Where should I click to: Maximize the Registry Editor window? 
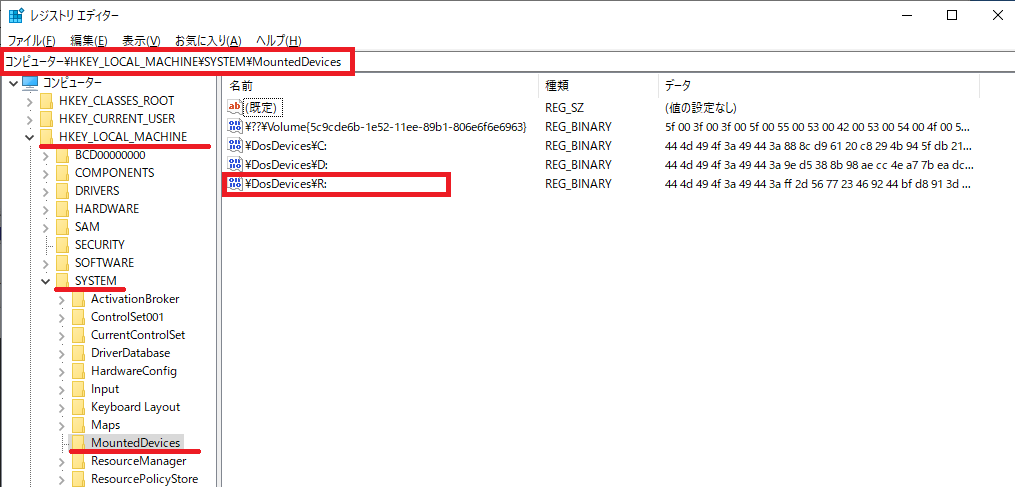tap(952, 16)
